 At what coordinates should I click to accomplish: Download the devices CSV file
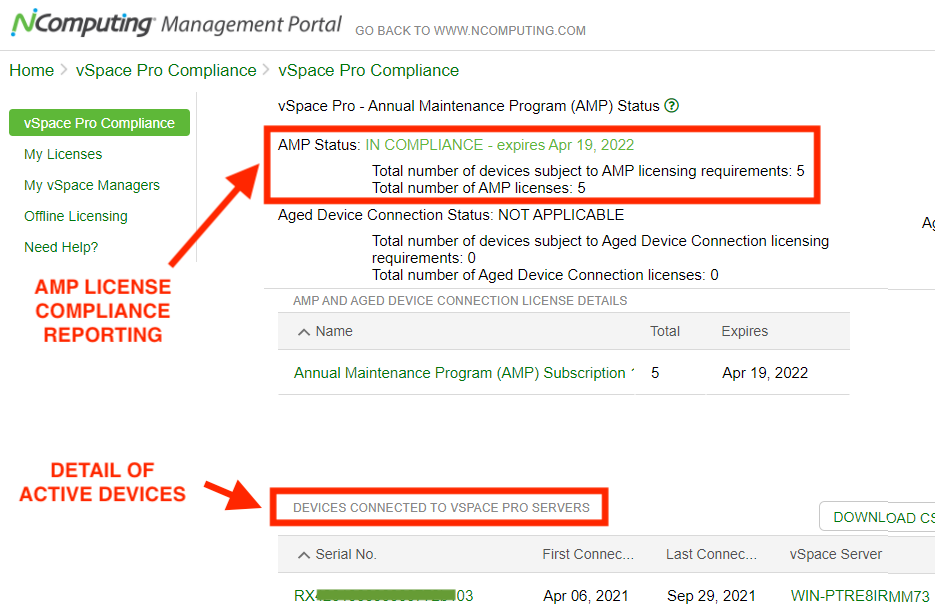877,516
